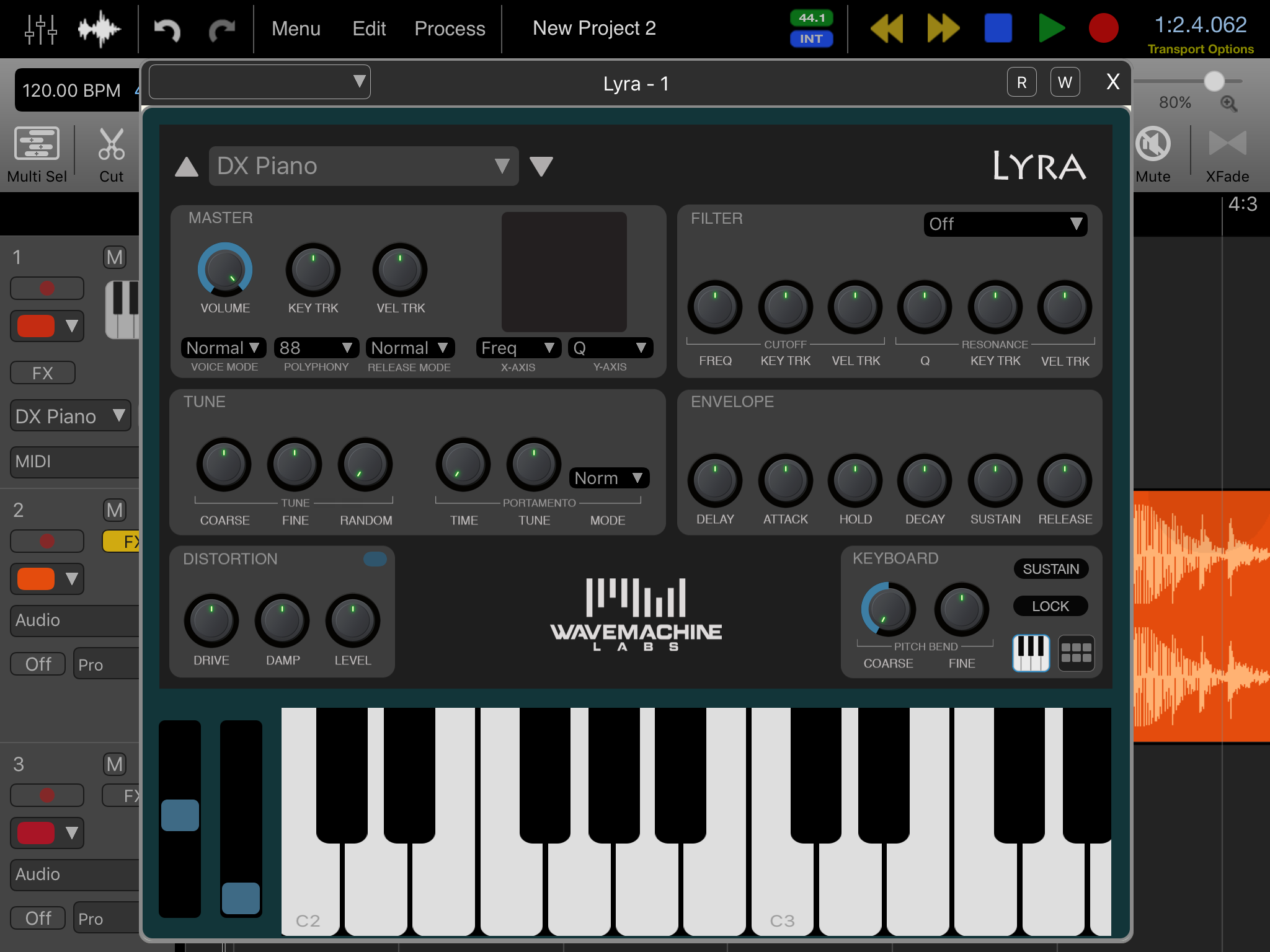
Task: Rewind the transport
Action: (887, 29)
